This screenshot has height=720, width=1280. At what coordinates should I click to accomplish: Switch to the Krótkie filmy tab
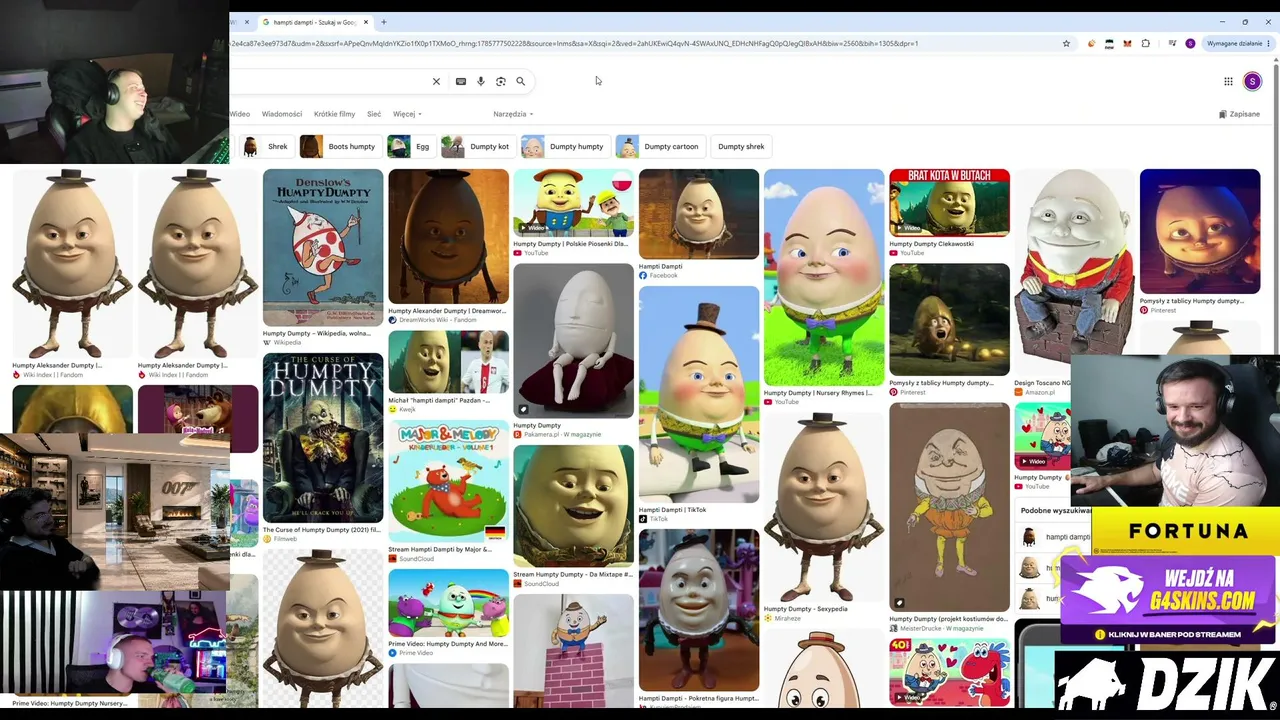334,114
